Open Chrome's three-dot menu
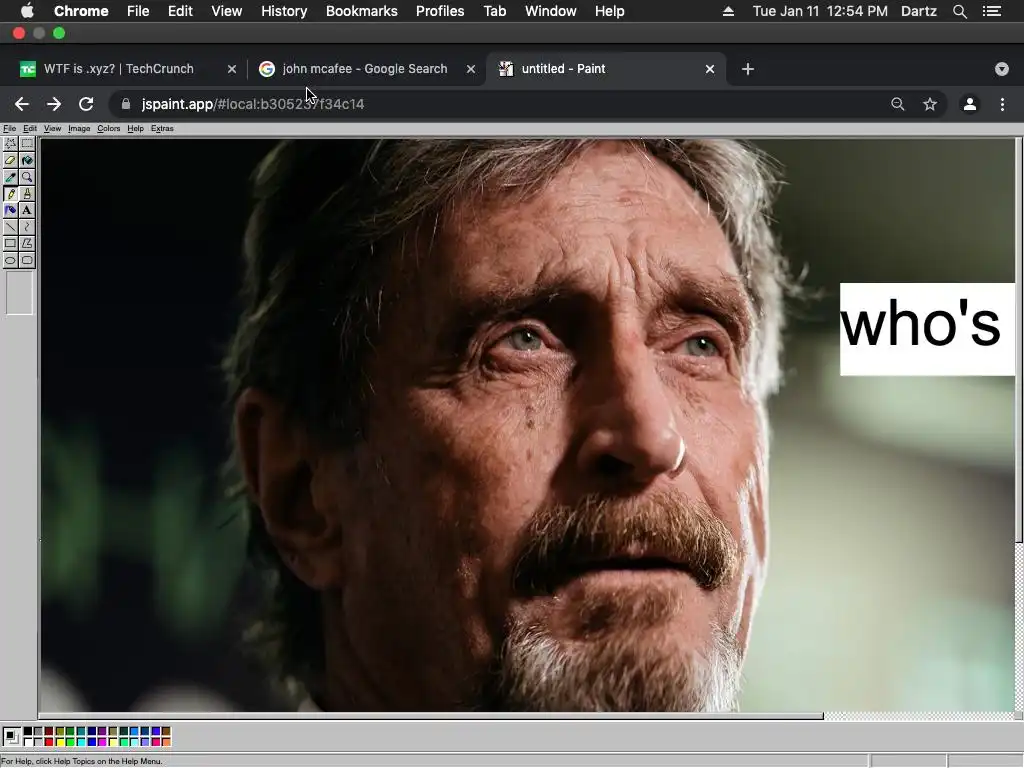 coord(1002,104)
